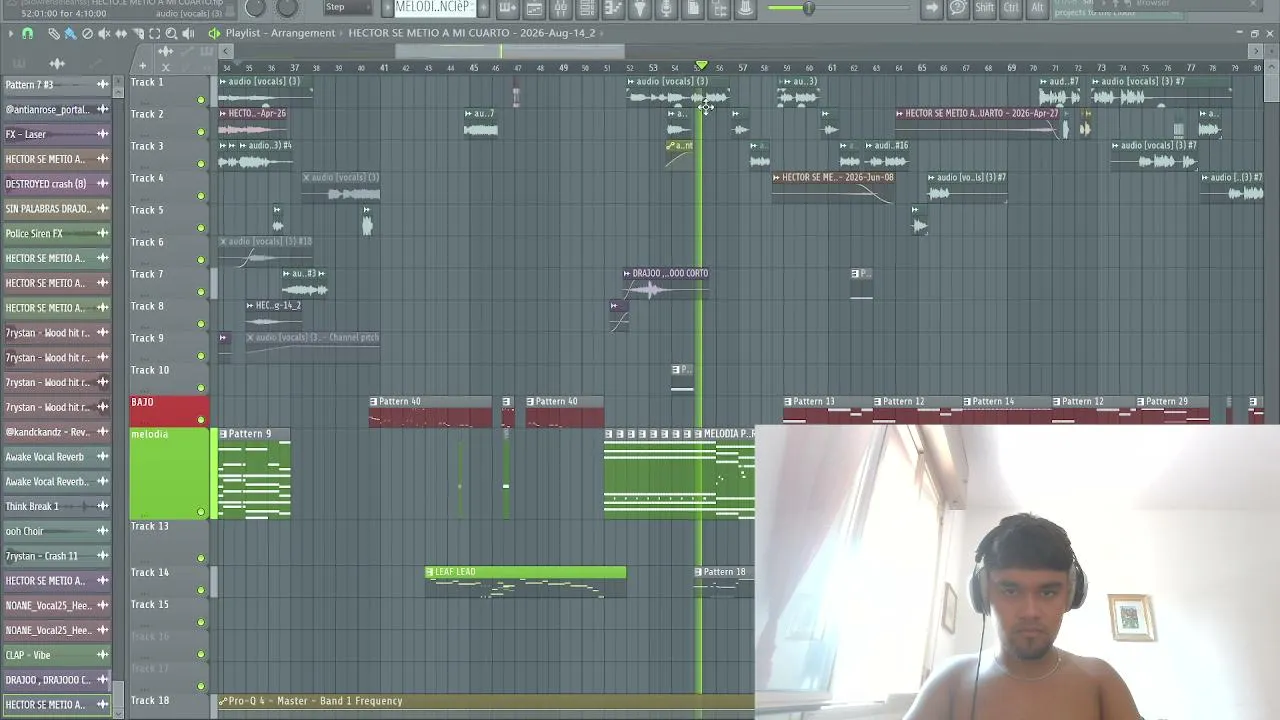
Task: Mute Track 5 with its green LED
Action: (x=201, y=228)
